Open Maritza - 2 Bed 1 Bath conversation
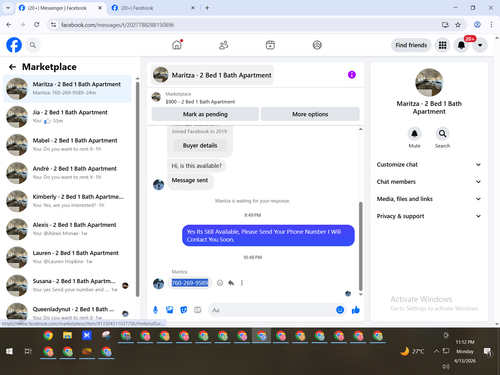This screenshot has width=500, height=375. click(x=67, y=89)
